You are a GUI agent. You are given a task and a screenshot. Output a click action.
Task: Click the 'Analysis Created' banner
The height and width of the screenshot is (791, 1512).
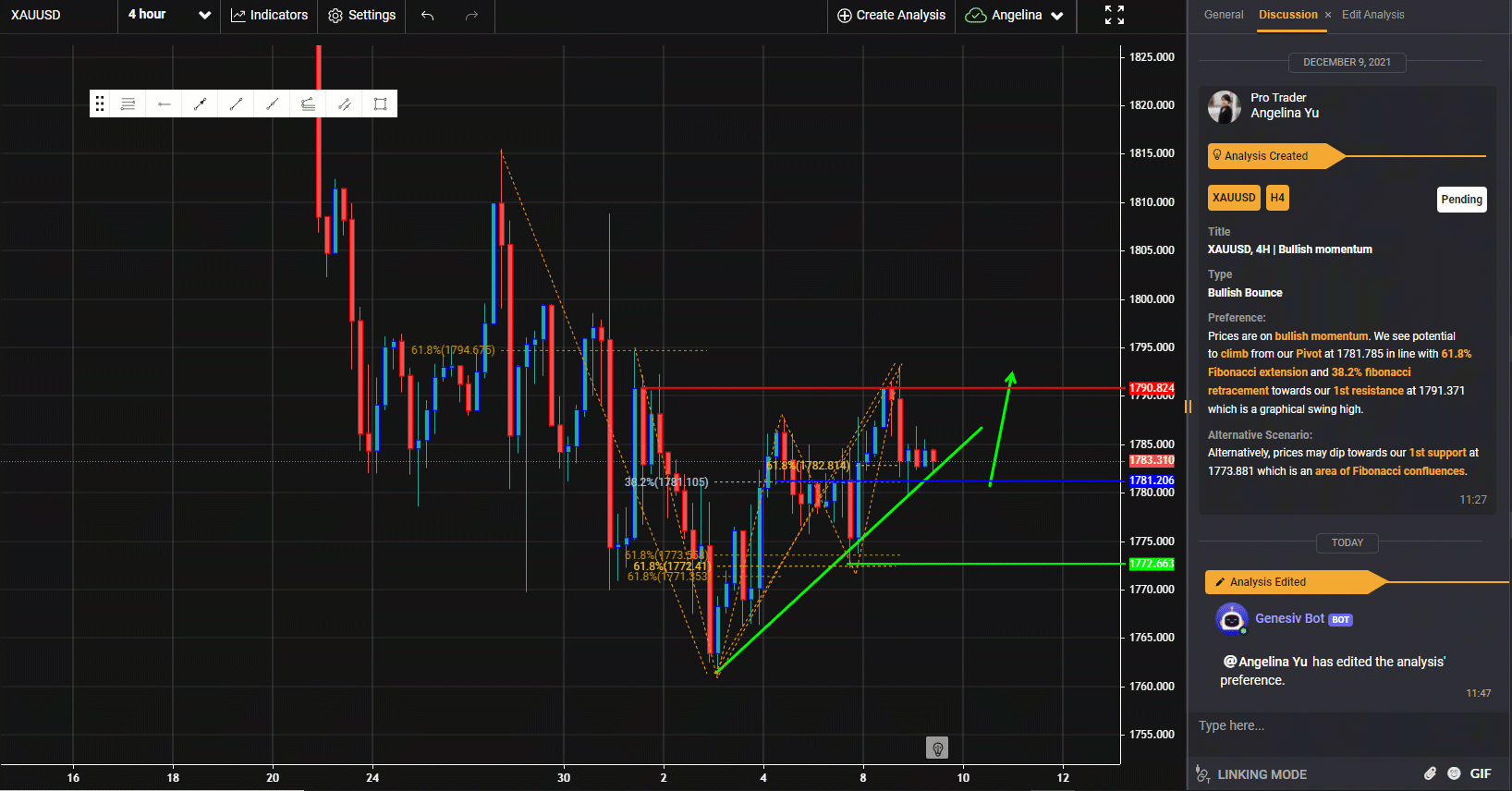(x=1275, y=156)
